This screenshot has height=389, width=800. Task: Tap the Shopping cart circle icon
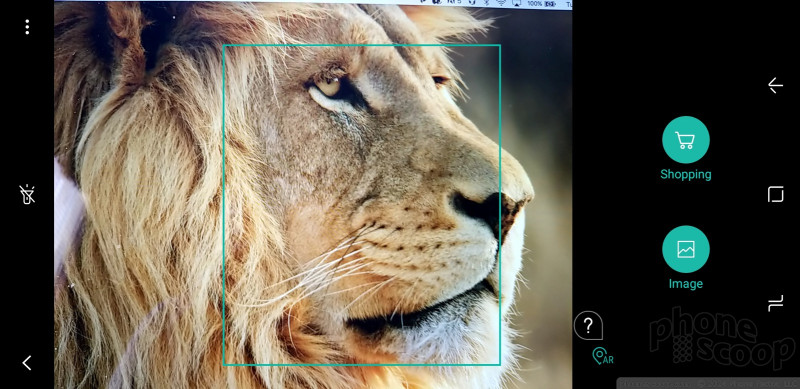pos(685,140)
